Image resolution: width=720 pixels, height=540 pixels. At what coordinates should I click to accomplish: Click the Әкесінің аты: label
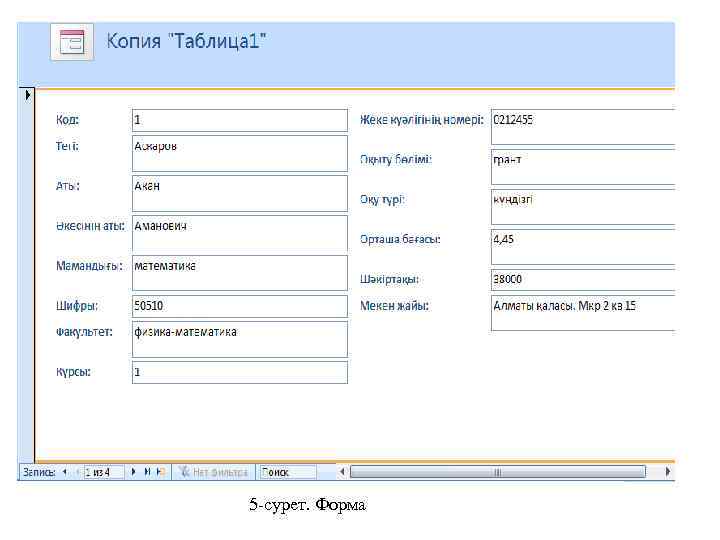[90, 226]
